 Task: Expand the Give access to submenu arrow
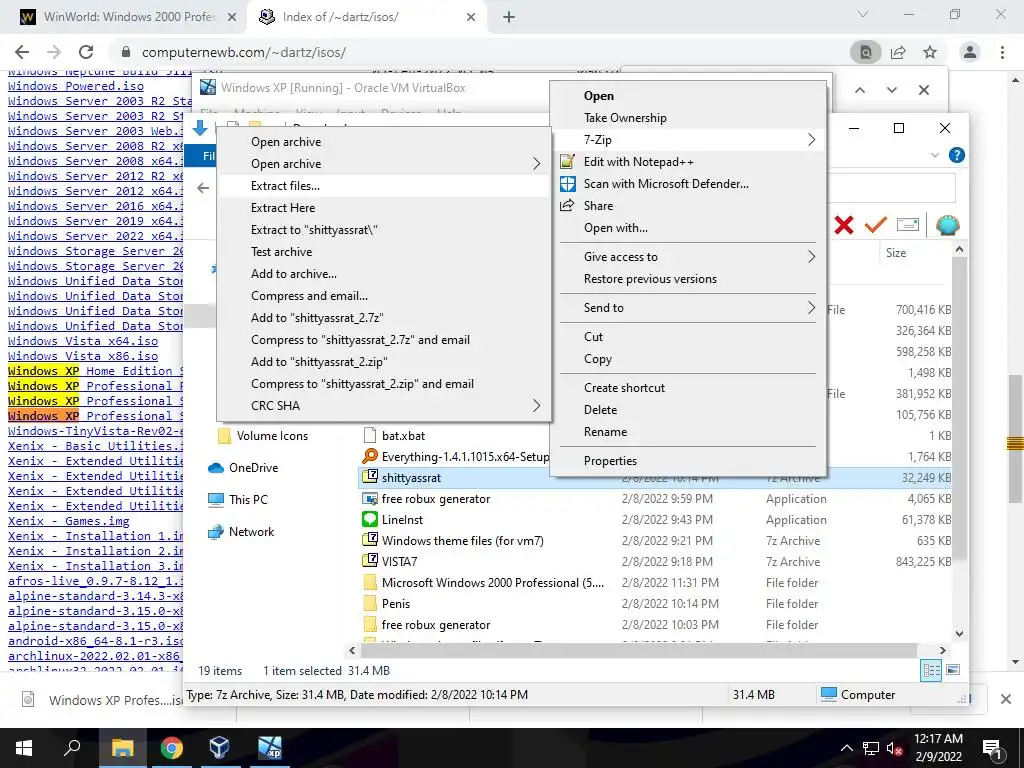click(x=811, y=257)
